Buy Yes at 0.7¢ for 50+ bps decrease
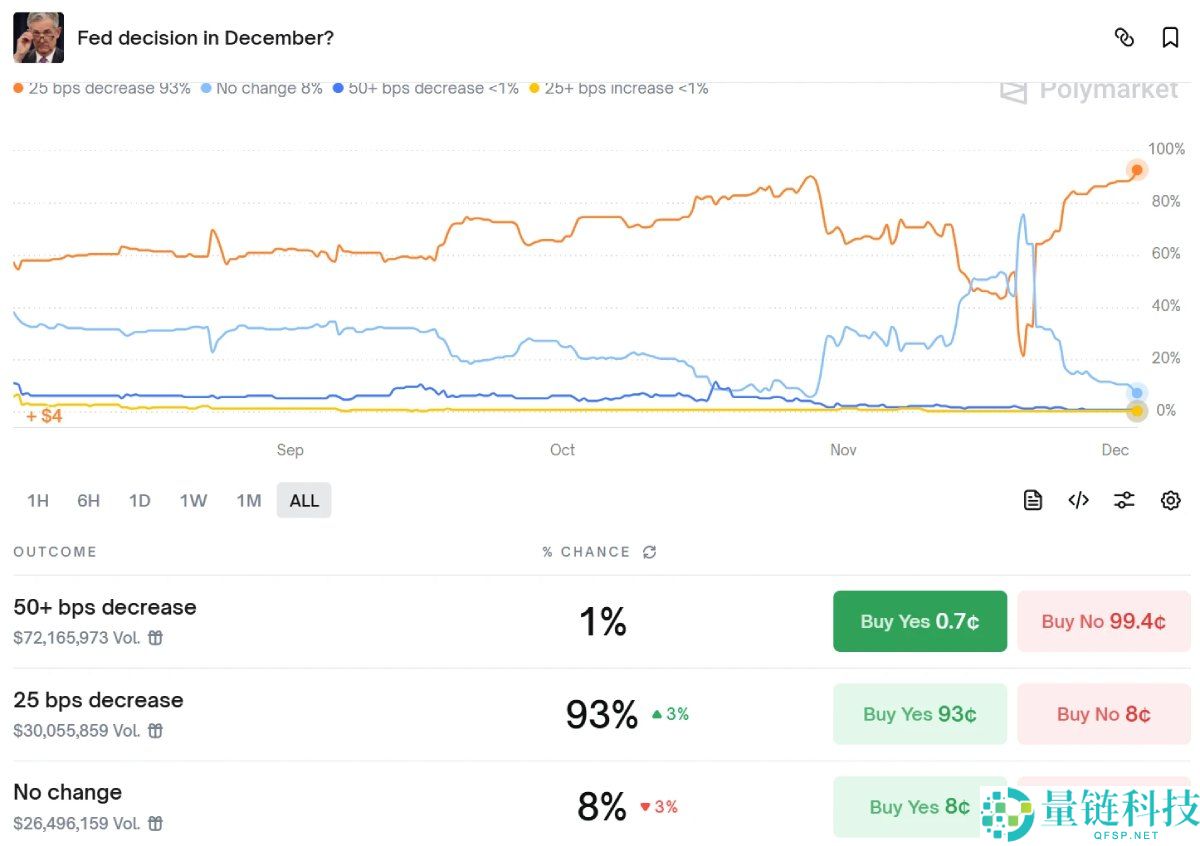This screenshot has height=846, width=1200. (919, 621)
